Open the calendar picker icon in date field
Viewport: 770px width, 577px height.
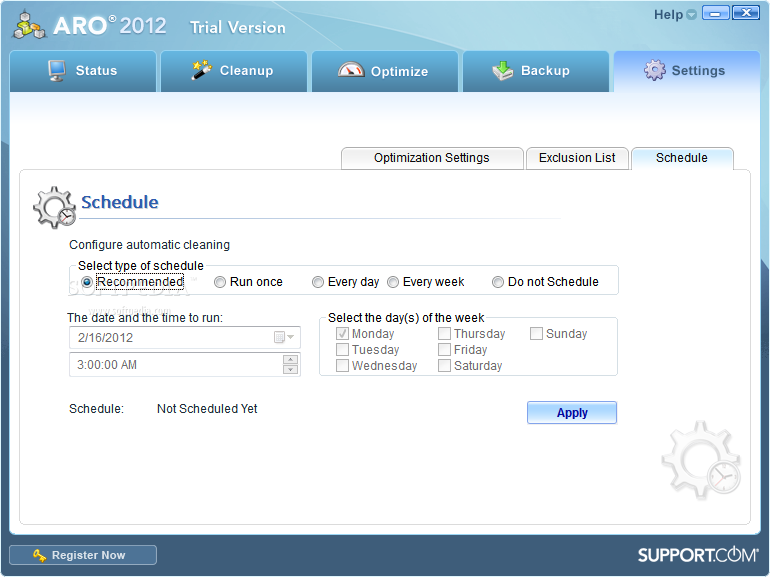[x=279, y=337]
